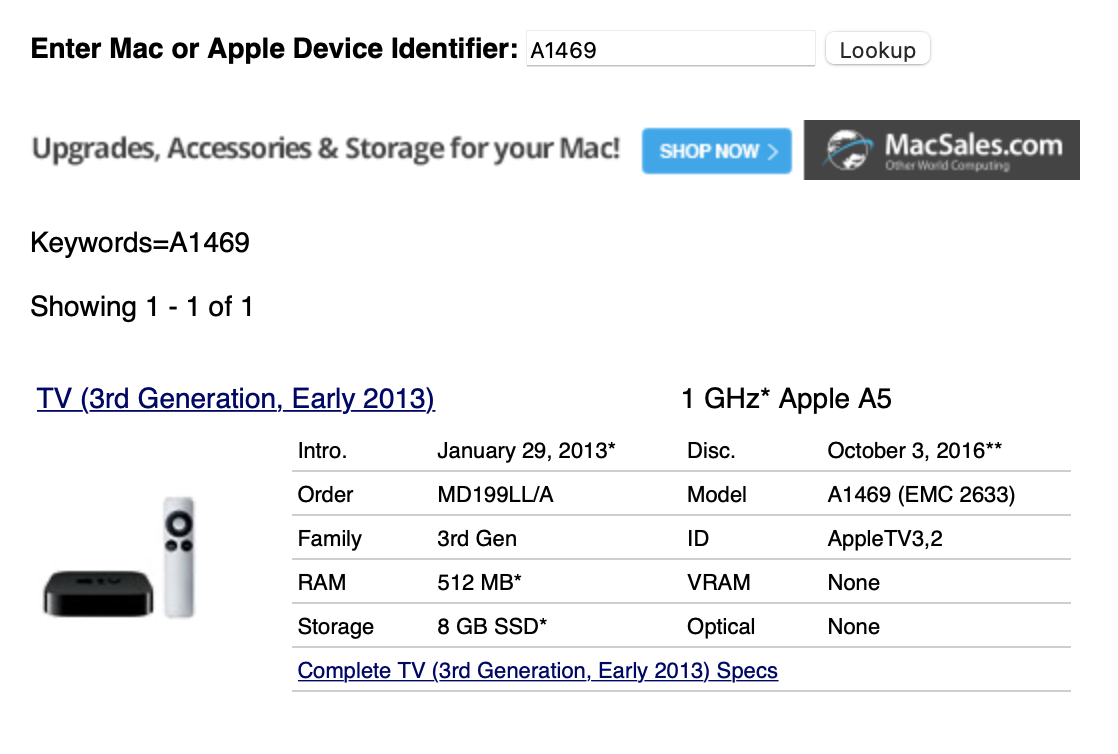Open the MacSales.com logo banner
This screenshot has height=754, width=1118.
tap(941, 150)
